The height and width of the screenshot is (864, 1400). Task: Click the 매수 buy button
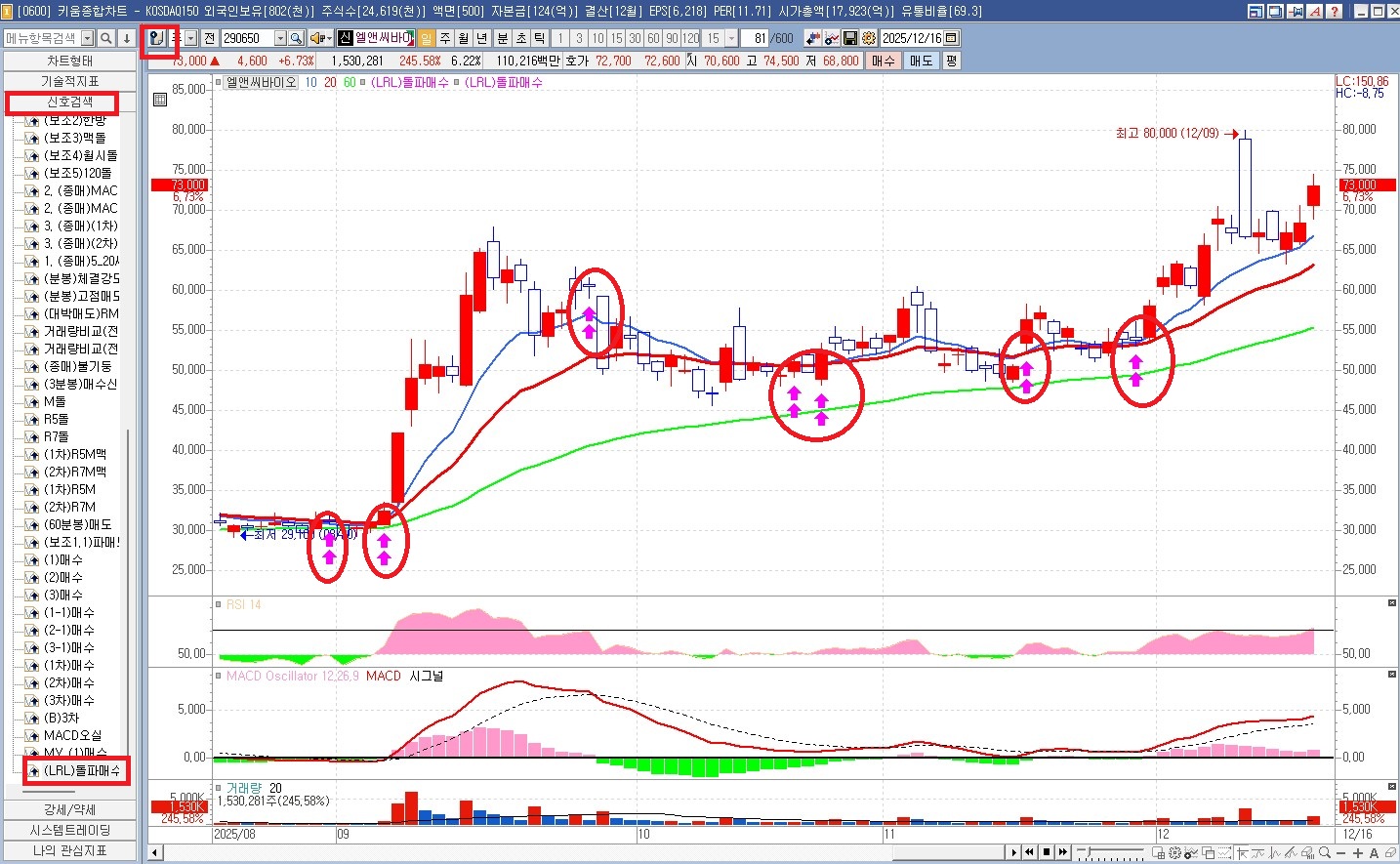click(x=884, y=61)
